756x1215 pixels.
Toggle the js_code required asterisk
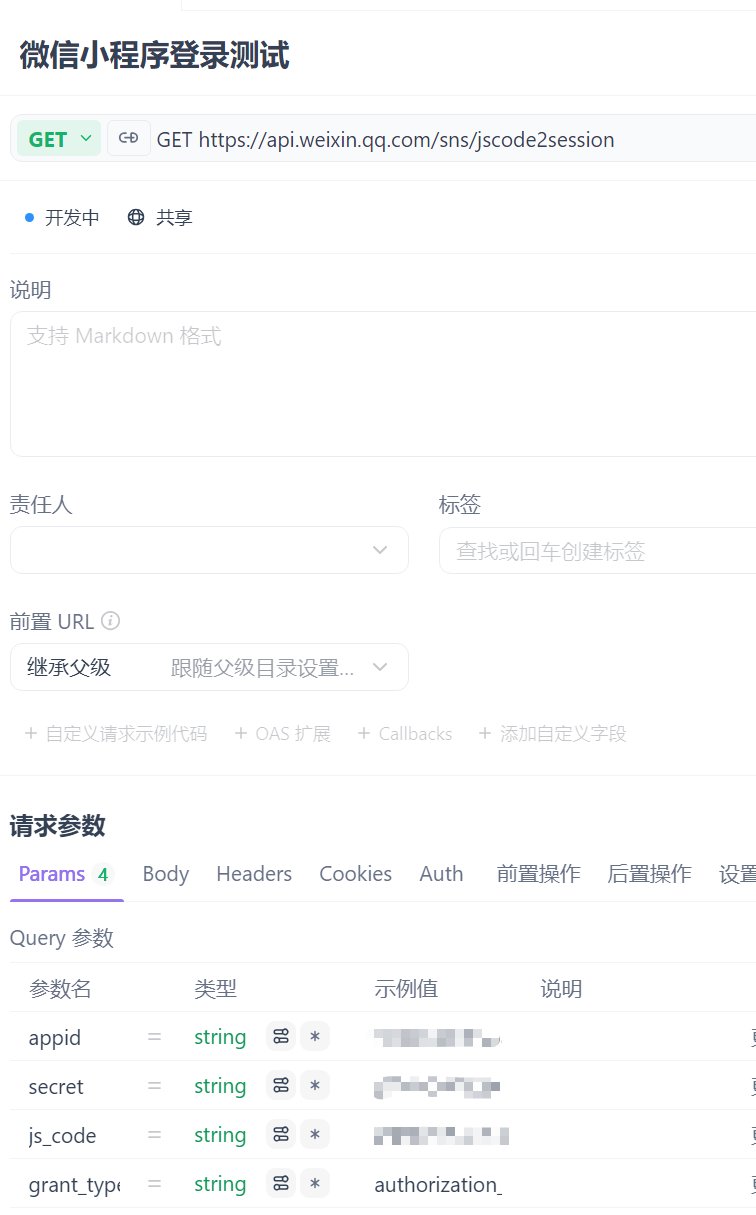[x=315, y=1135]
